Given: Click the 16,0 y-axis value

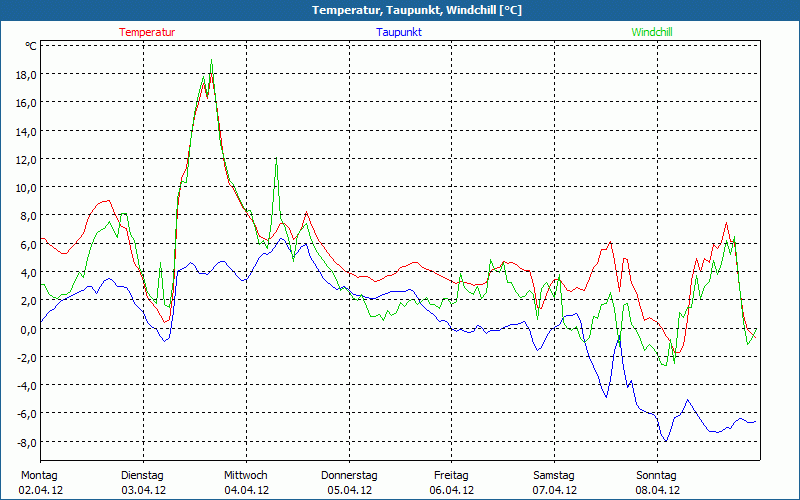Looking at the screenshot, I should [x=27, y=103].
